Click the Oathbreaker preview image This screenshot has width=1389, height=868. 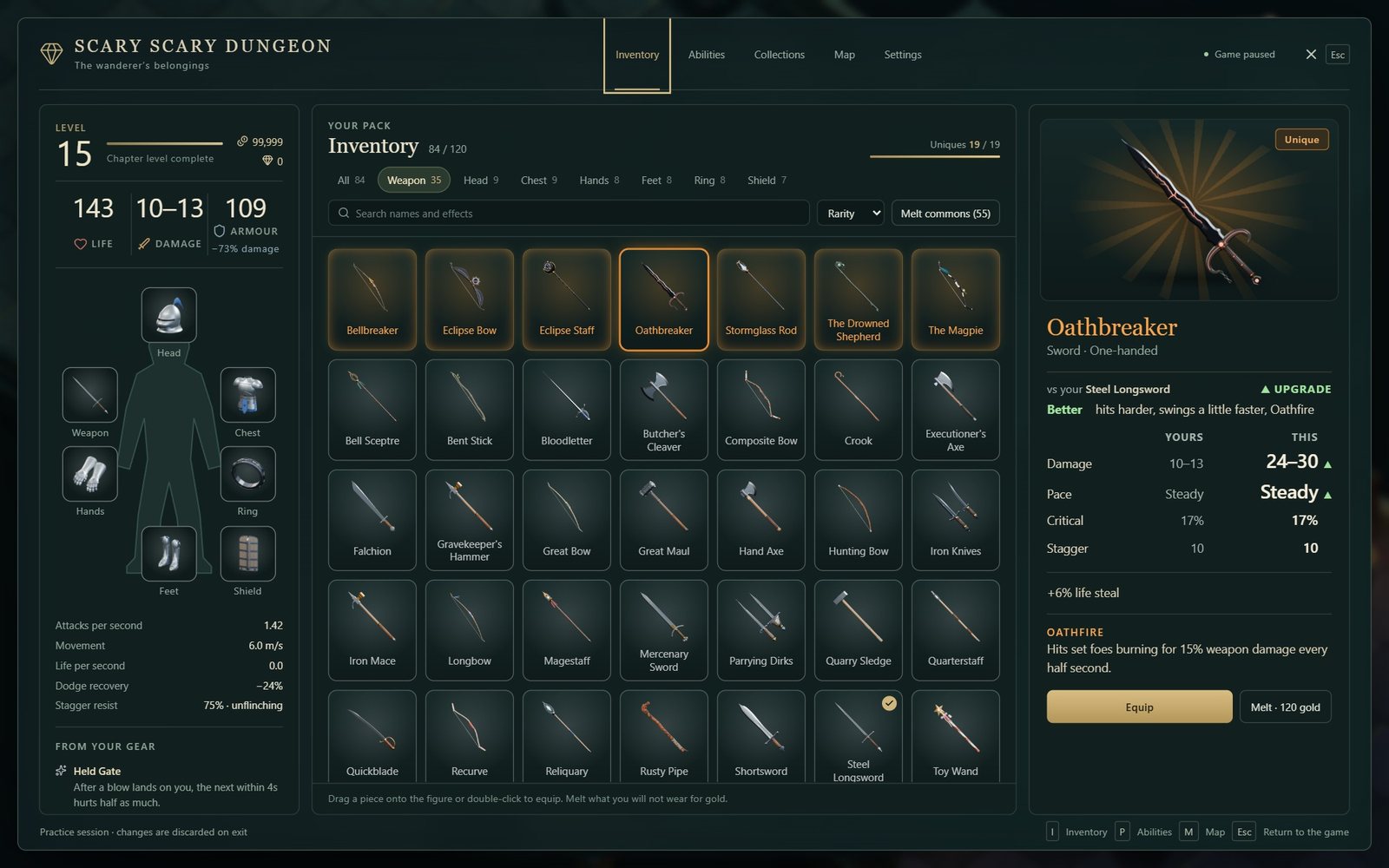(1189, 210)
